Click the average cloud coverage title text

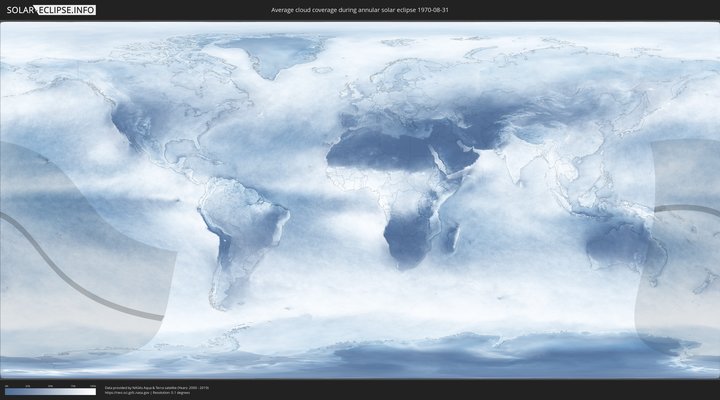coord(366,10)
